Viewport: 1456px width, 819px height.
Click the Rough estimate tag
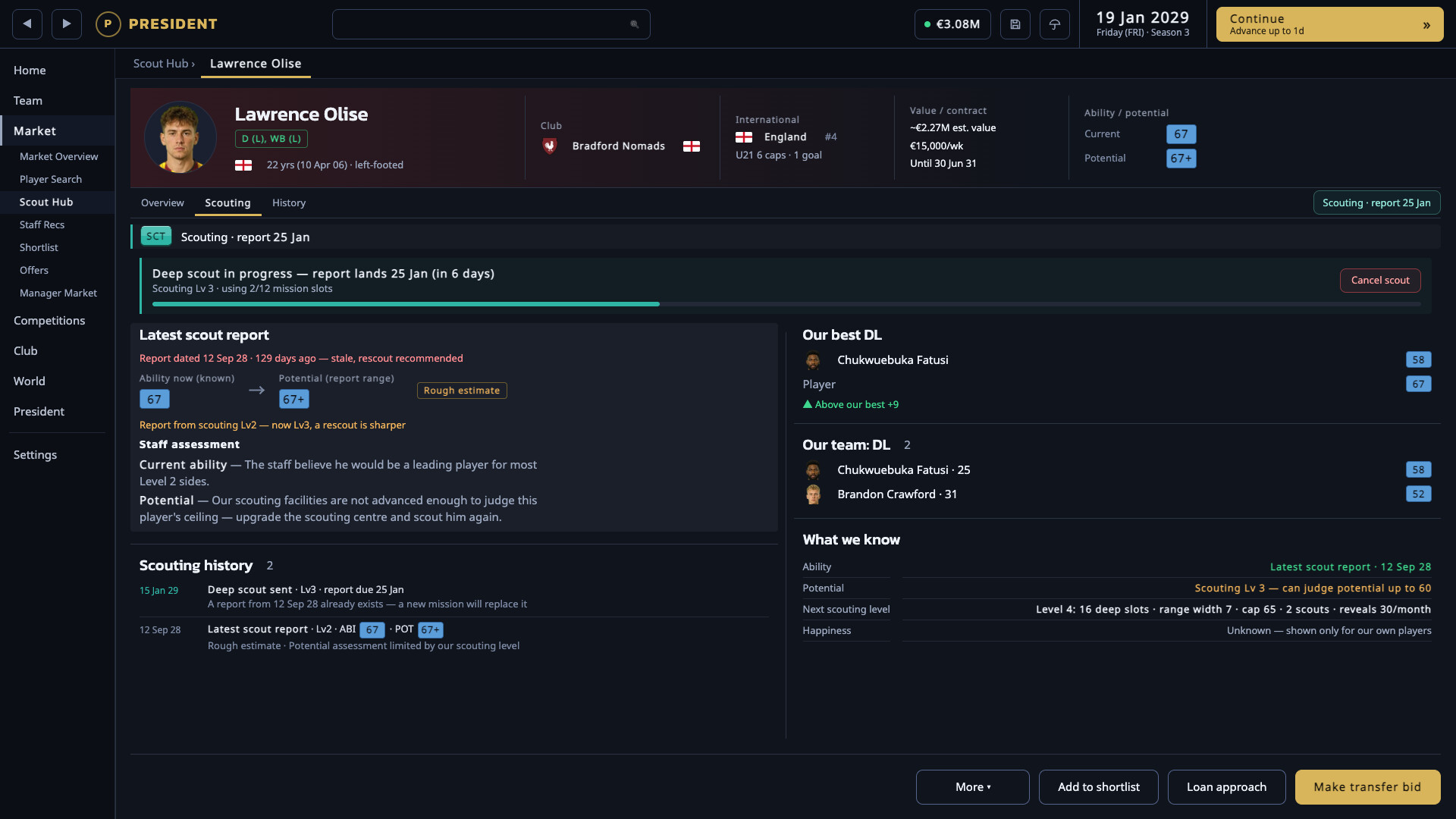pos(462,391)
